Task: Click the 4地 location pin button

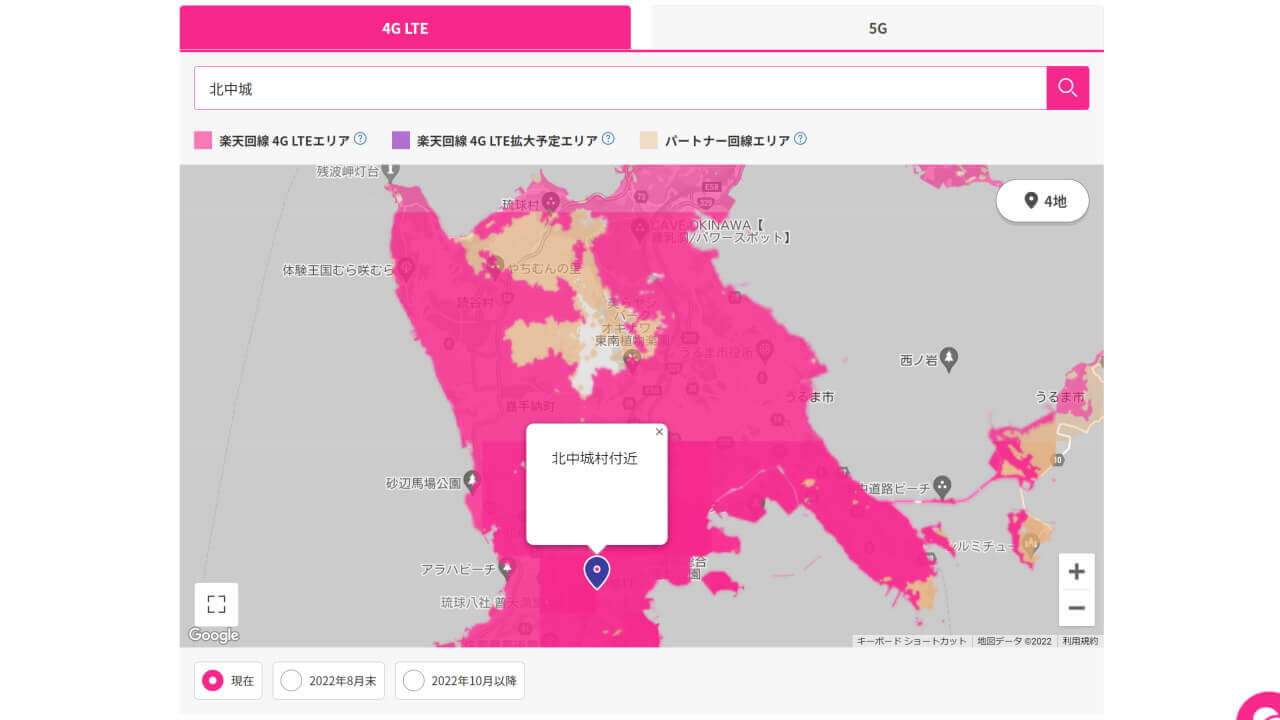Action: click(1042, 201)
